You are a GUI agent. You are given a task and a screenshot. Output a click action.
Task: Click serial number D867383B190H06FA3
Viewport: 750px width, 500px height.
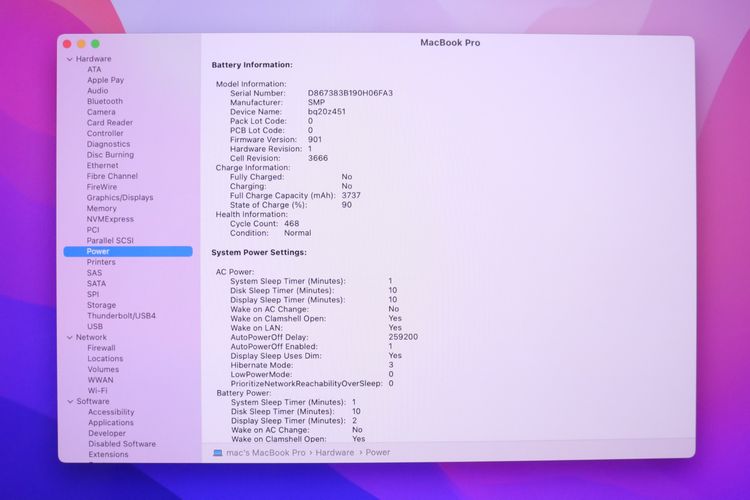(350, 93)
